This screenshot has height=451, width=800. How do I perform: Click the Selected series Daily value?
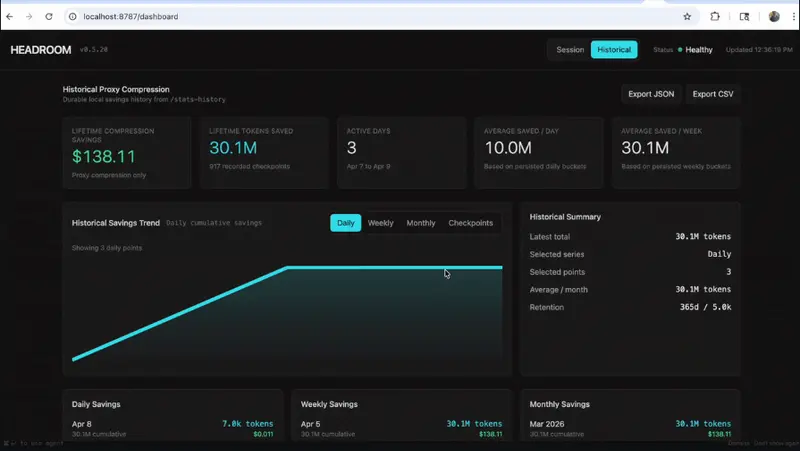tap(719, 254)
